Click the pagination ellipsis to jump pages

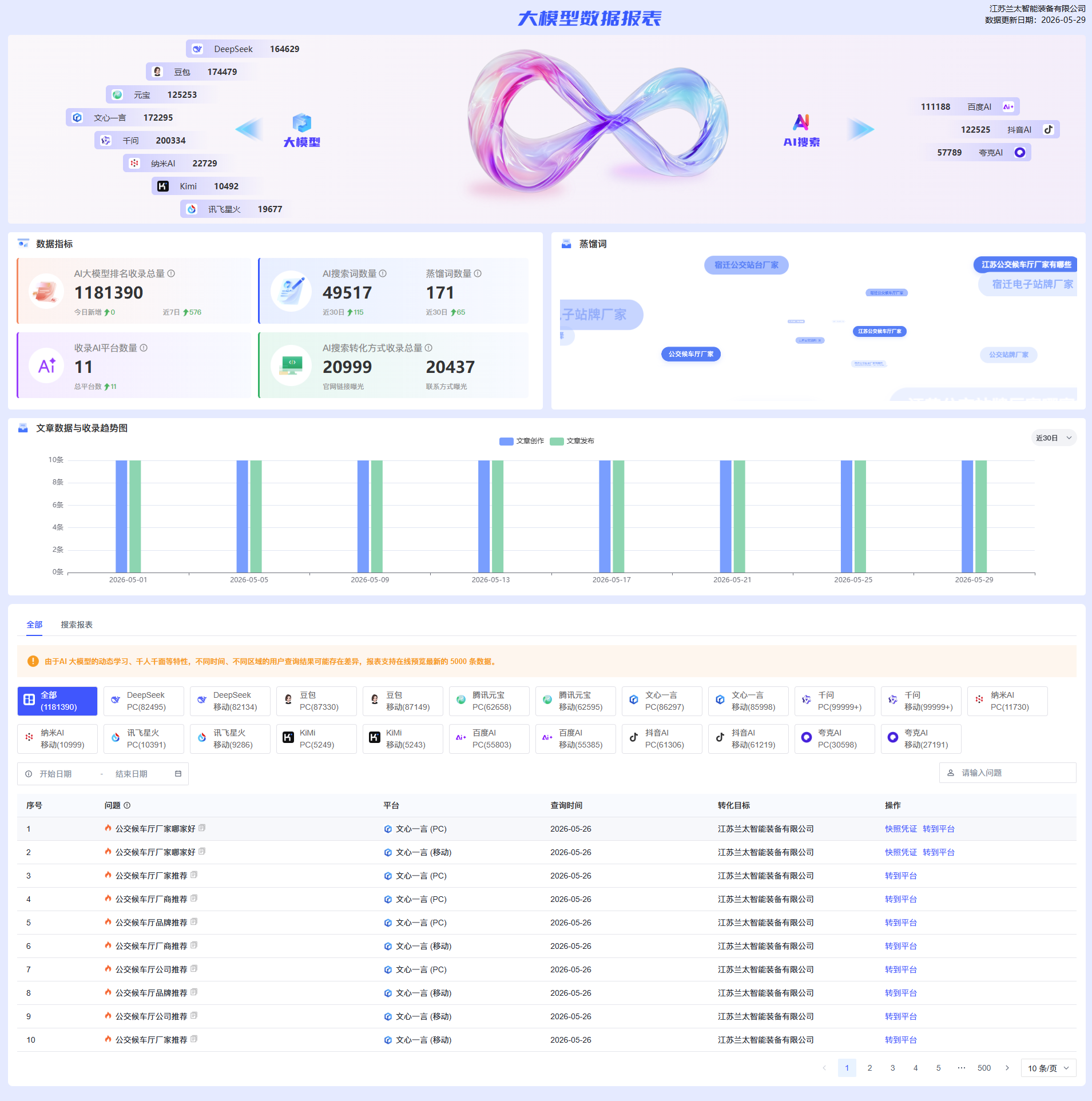962,1068
